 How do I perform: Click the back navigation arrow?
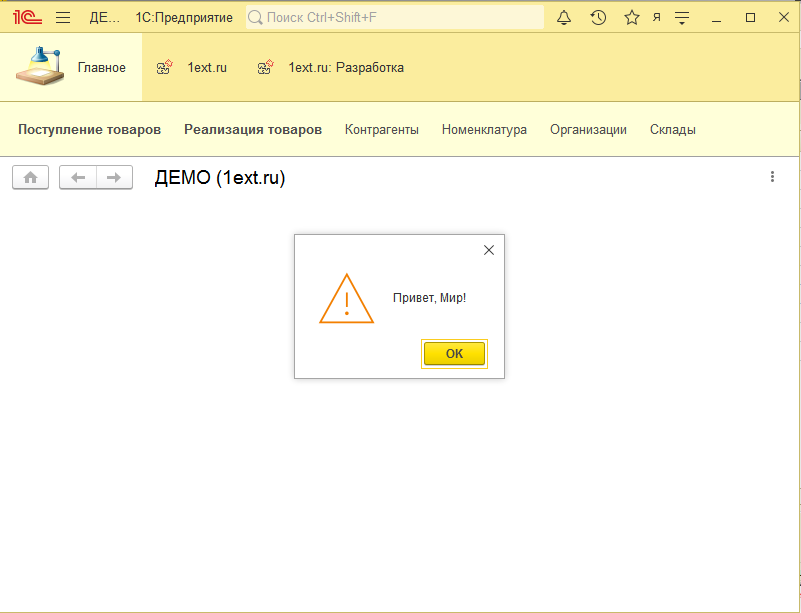coord(78,177)
